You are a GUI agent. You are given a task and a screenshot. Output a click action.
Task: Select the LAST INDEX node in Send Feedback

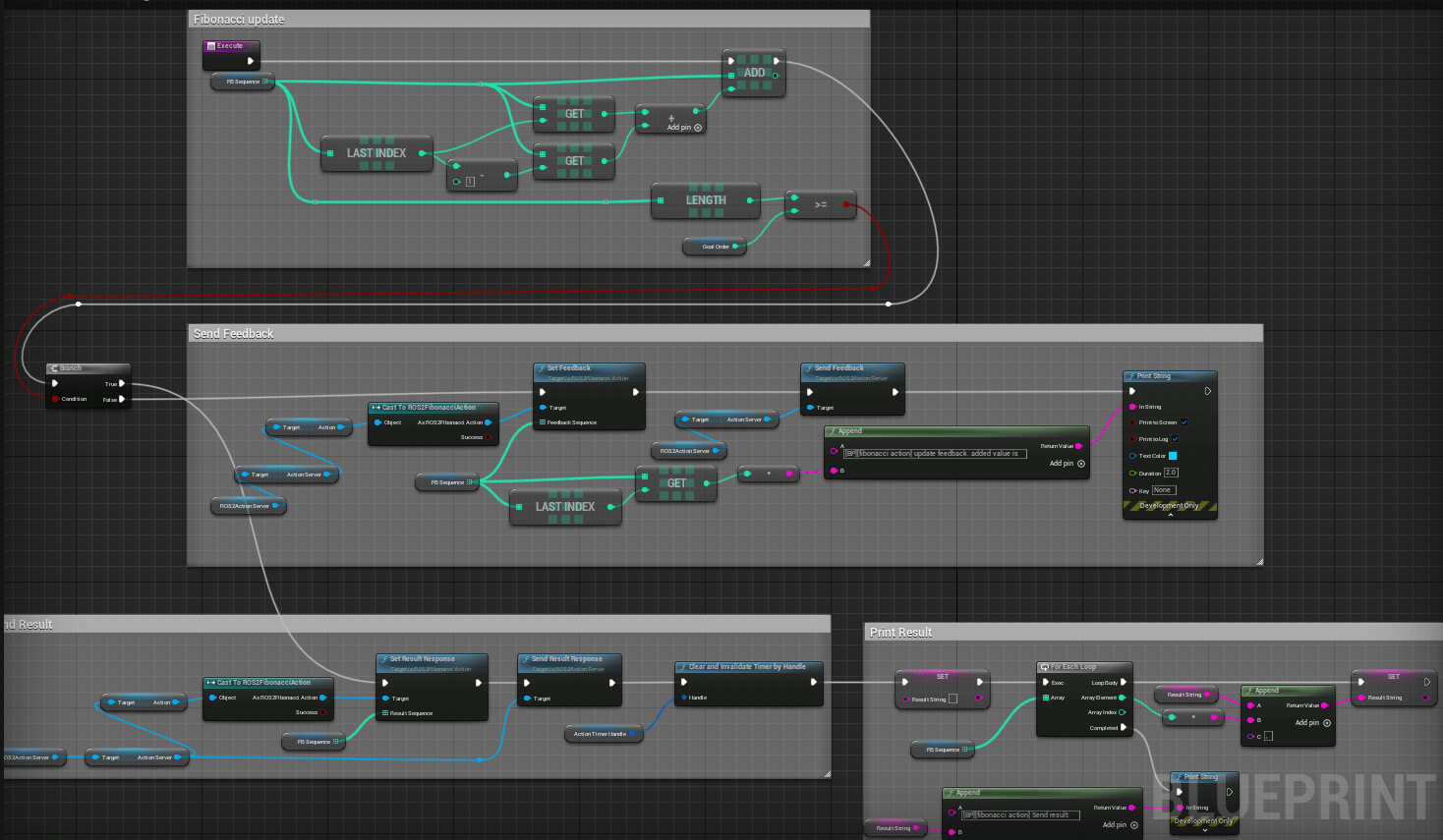(x=565, y=507)
